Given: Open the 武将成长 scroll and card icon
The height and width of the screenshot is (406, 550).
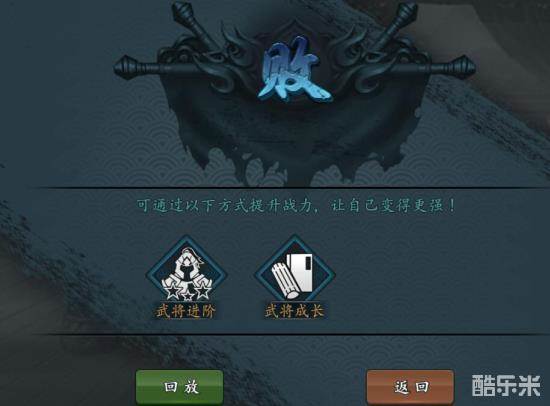Looking at the screenshot, I should click(x=295, y=273).
